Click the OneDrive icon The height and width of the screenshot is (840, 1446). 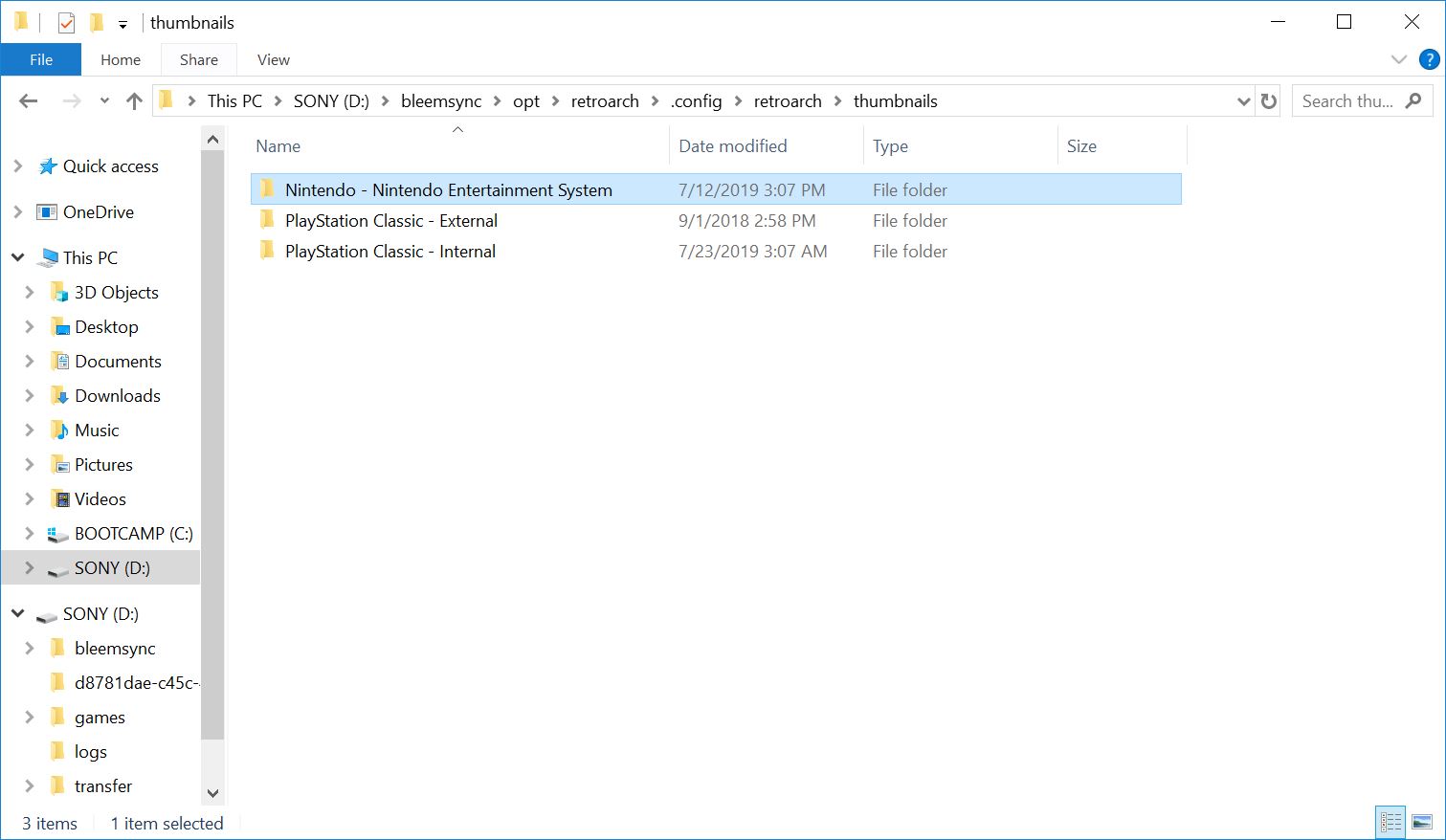(x=47, y=212)
